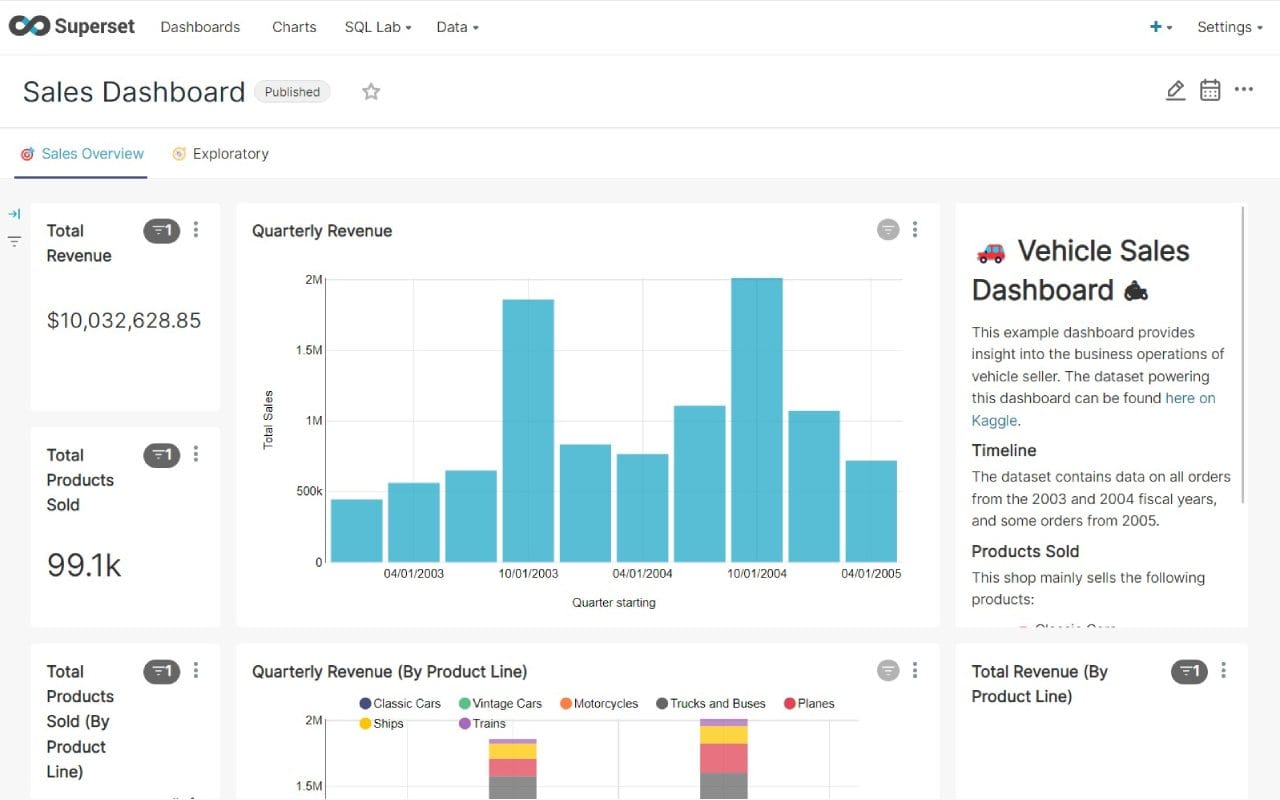
Task: Open Total Revenue chart kebab menu
Action: [196, 230]
